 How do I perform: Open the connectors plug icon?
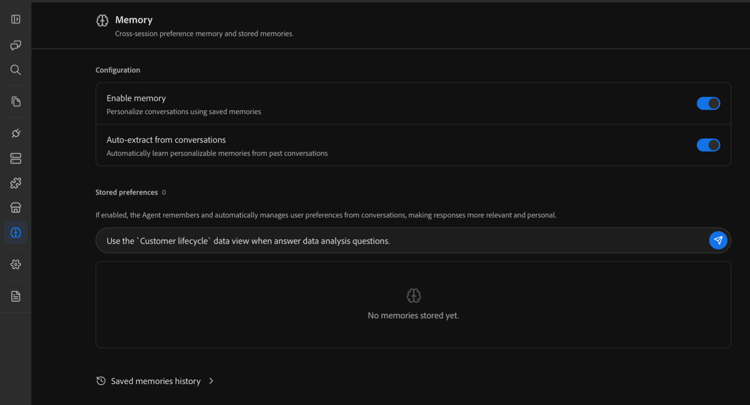[15, 133]
